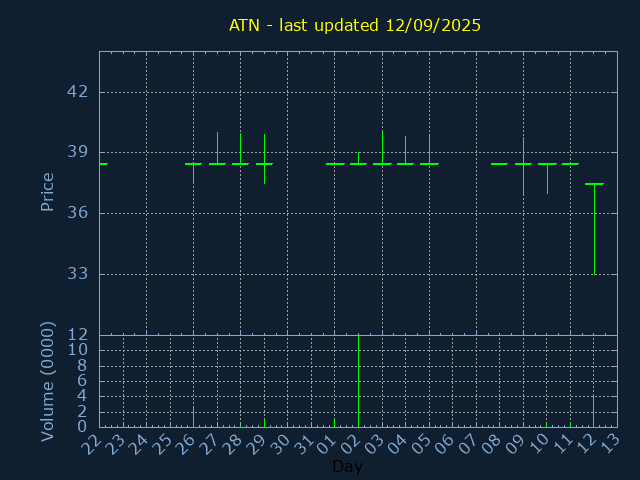
Task: Click day label 12 on x-axis
Action: click(587, 444)
